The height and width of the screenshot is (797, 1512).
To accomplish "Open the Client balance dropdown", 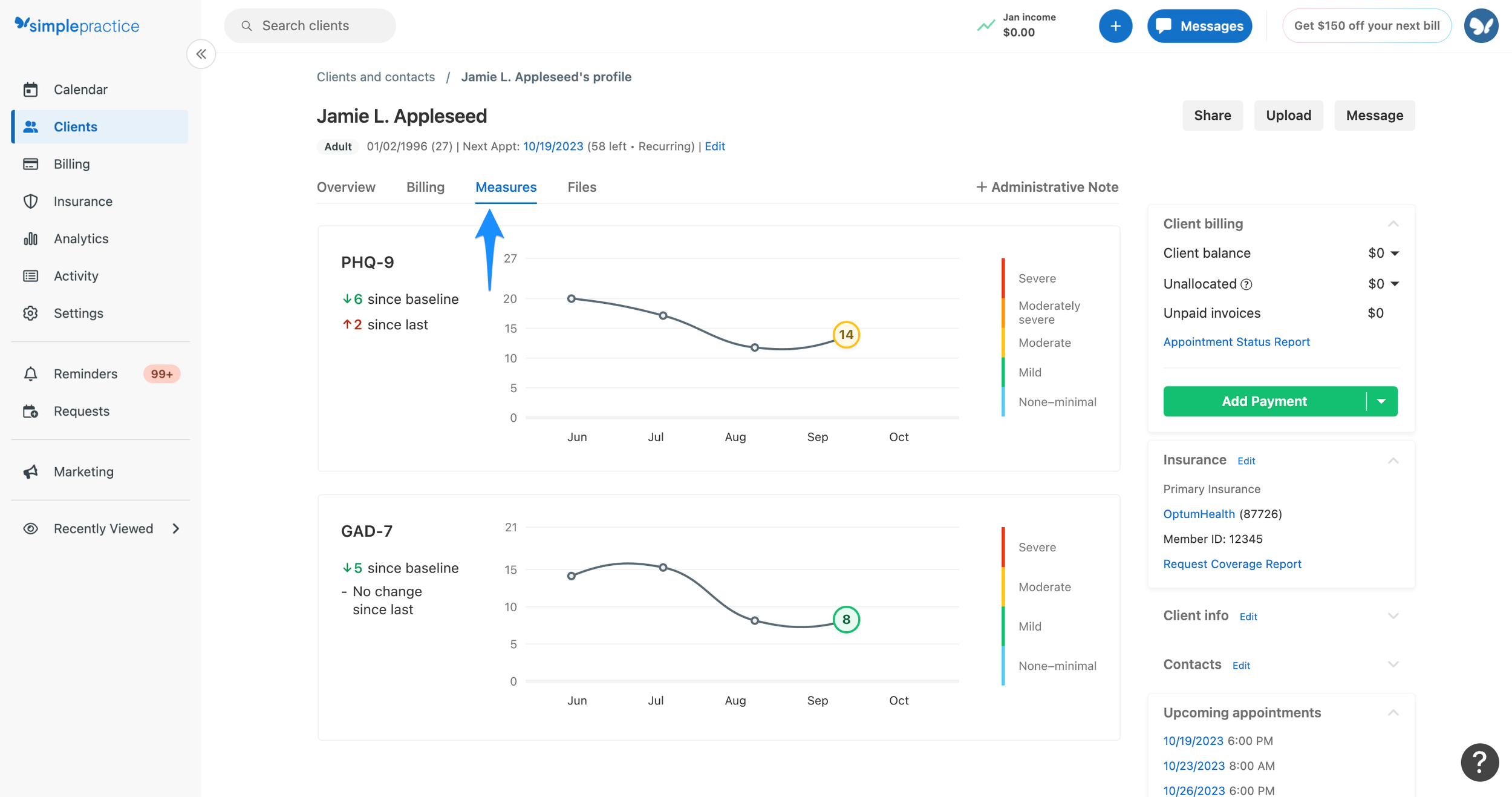I will coord(1395,254).
